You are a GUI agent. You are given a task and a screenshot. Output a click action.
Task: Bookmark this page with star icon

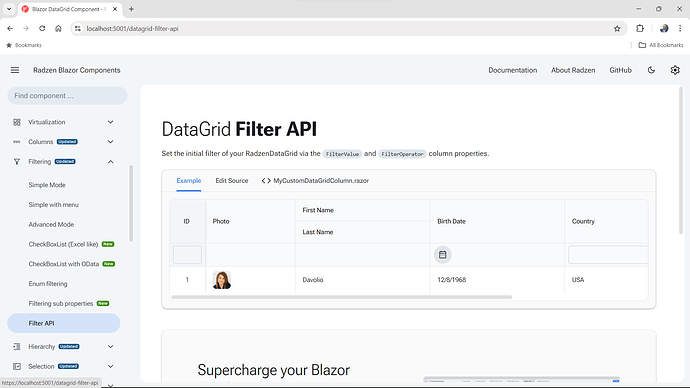(x=617, y=29)
